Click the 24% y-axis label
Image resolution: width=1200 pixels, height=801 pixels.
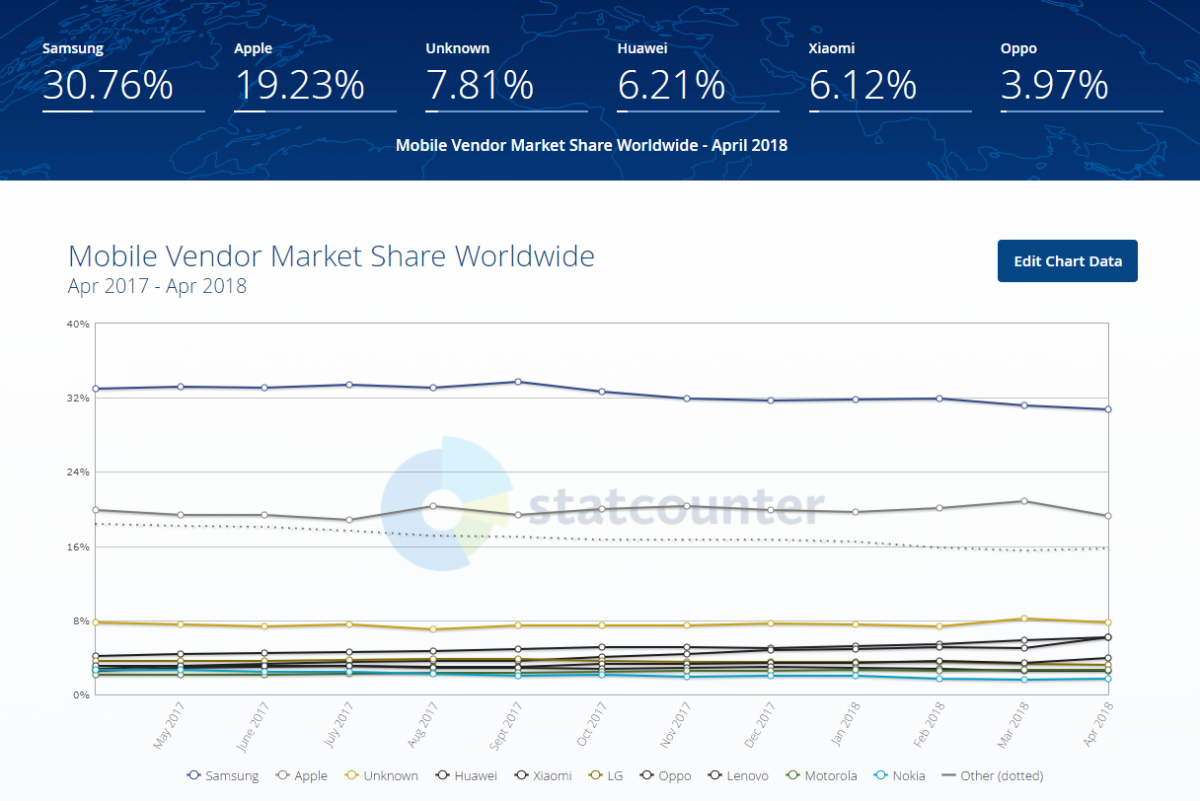point(79,472)
